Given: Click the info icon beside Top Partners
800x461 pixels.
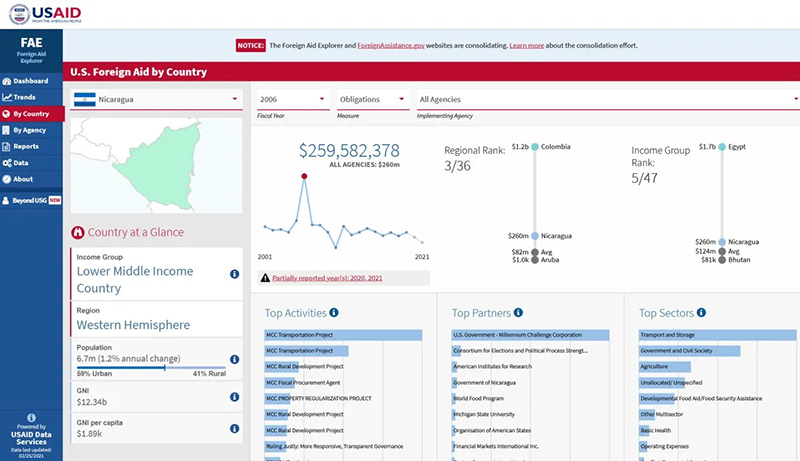Looking at the screenshot, I should (518, 313).
